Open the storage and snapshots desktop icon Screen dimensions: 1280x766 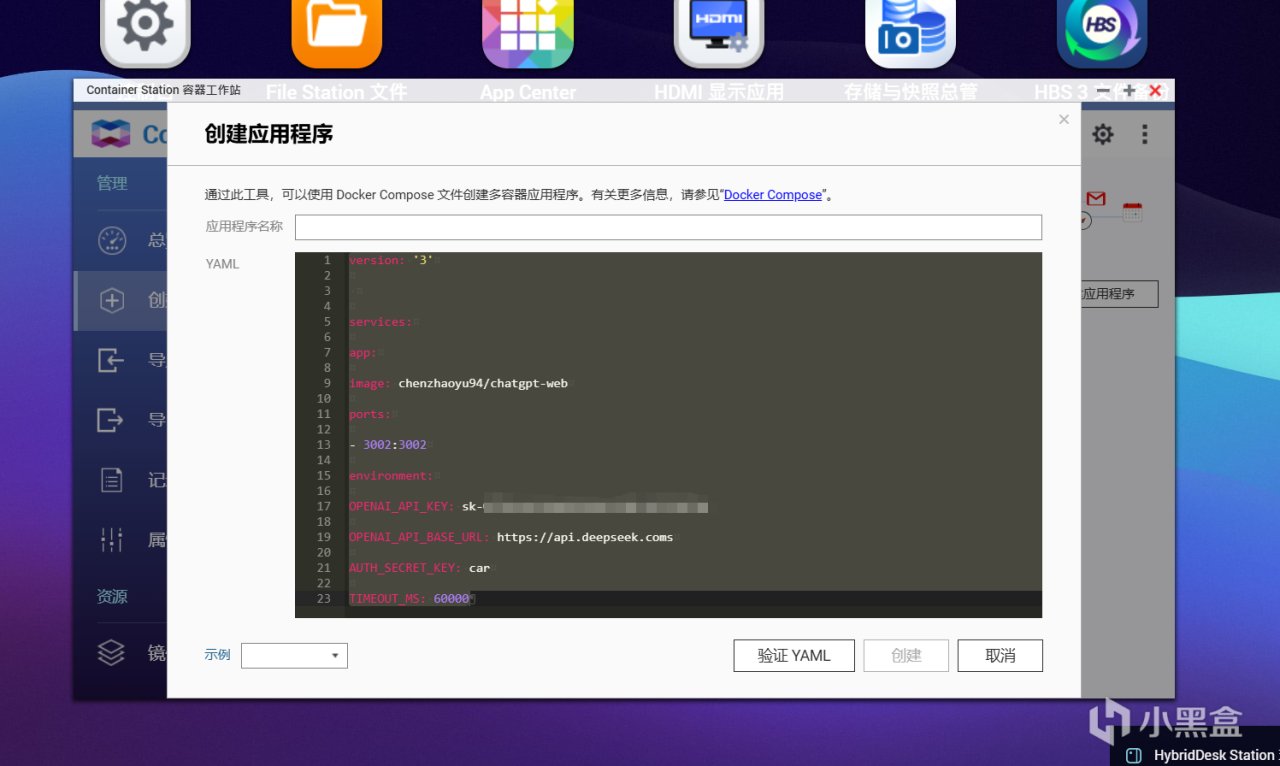[x=911, y=31]
